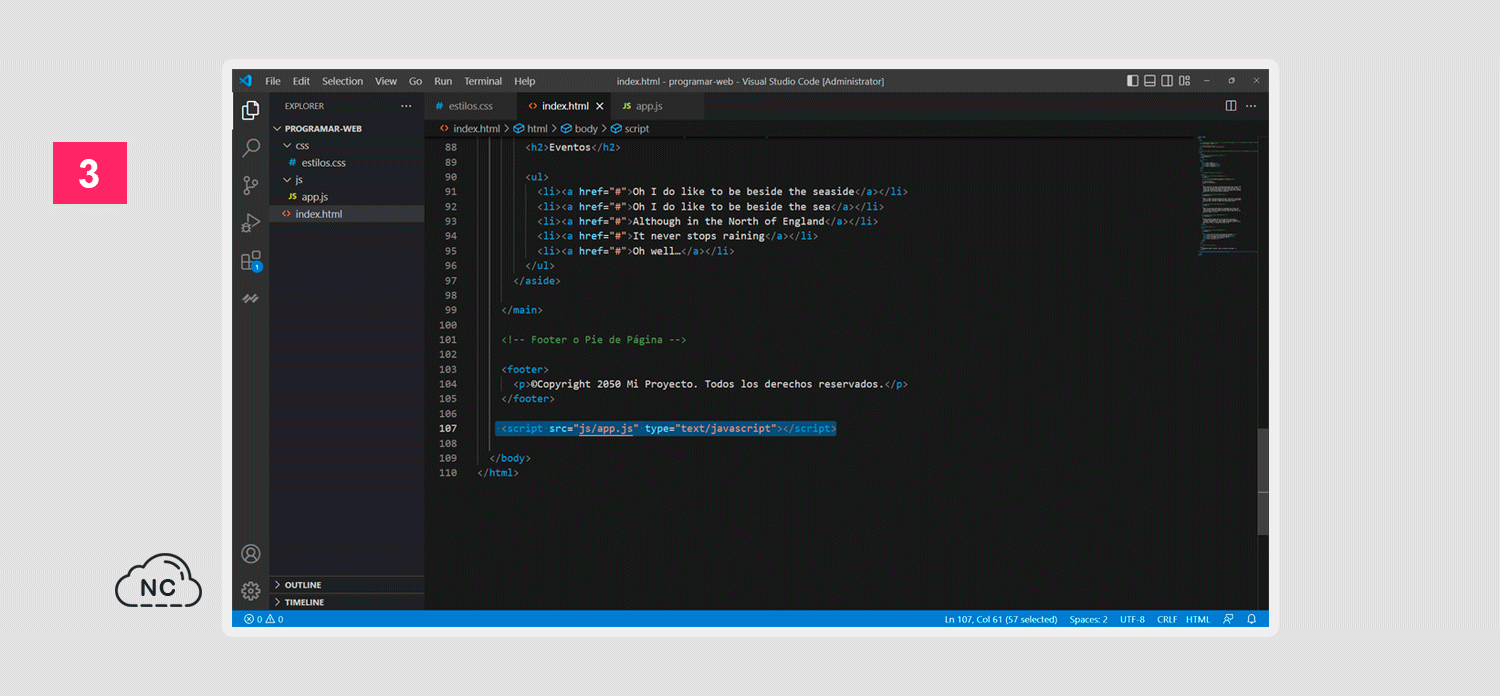
Task: Click the html breadcrumb segment
Action: click(x=537, y=129)
